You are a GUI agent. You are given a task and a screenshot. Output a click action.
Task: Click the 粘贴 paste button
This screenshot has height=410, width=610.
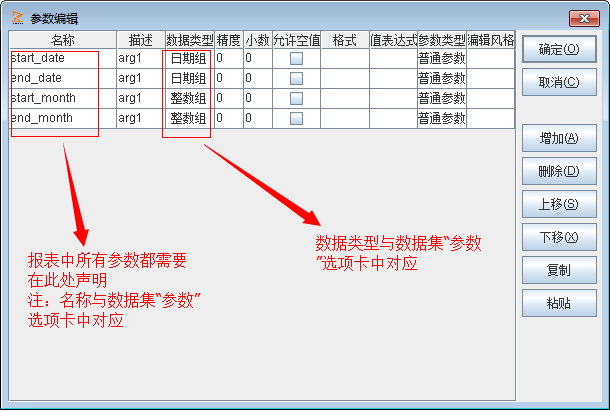559,303
